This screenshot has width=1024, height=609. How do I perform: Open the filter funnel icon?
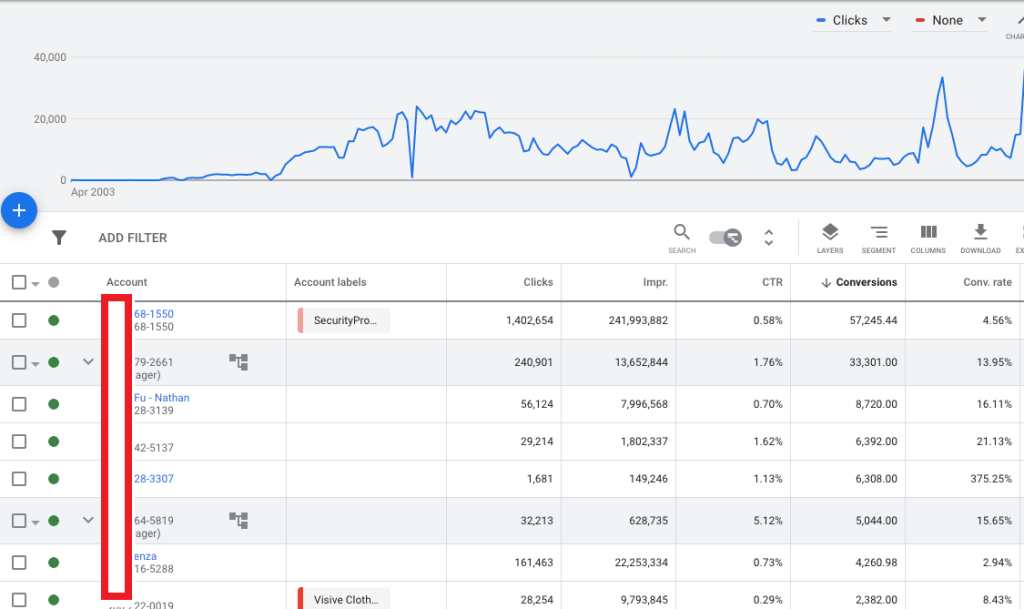(59, 238)
